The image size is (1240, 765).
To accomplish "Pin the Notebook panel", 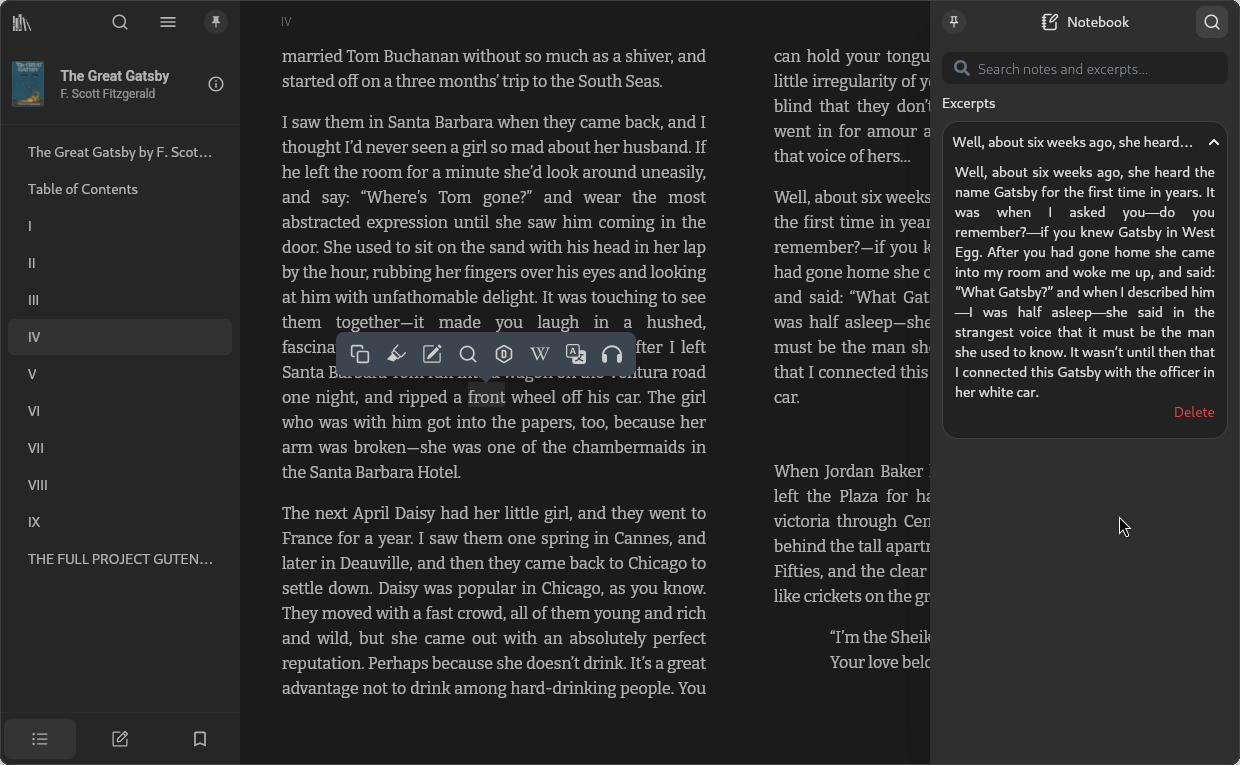I will [953, 21].
